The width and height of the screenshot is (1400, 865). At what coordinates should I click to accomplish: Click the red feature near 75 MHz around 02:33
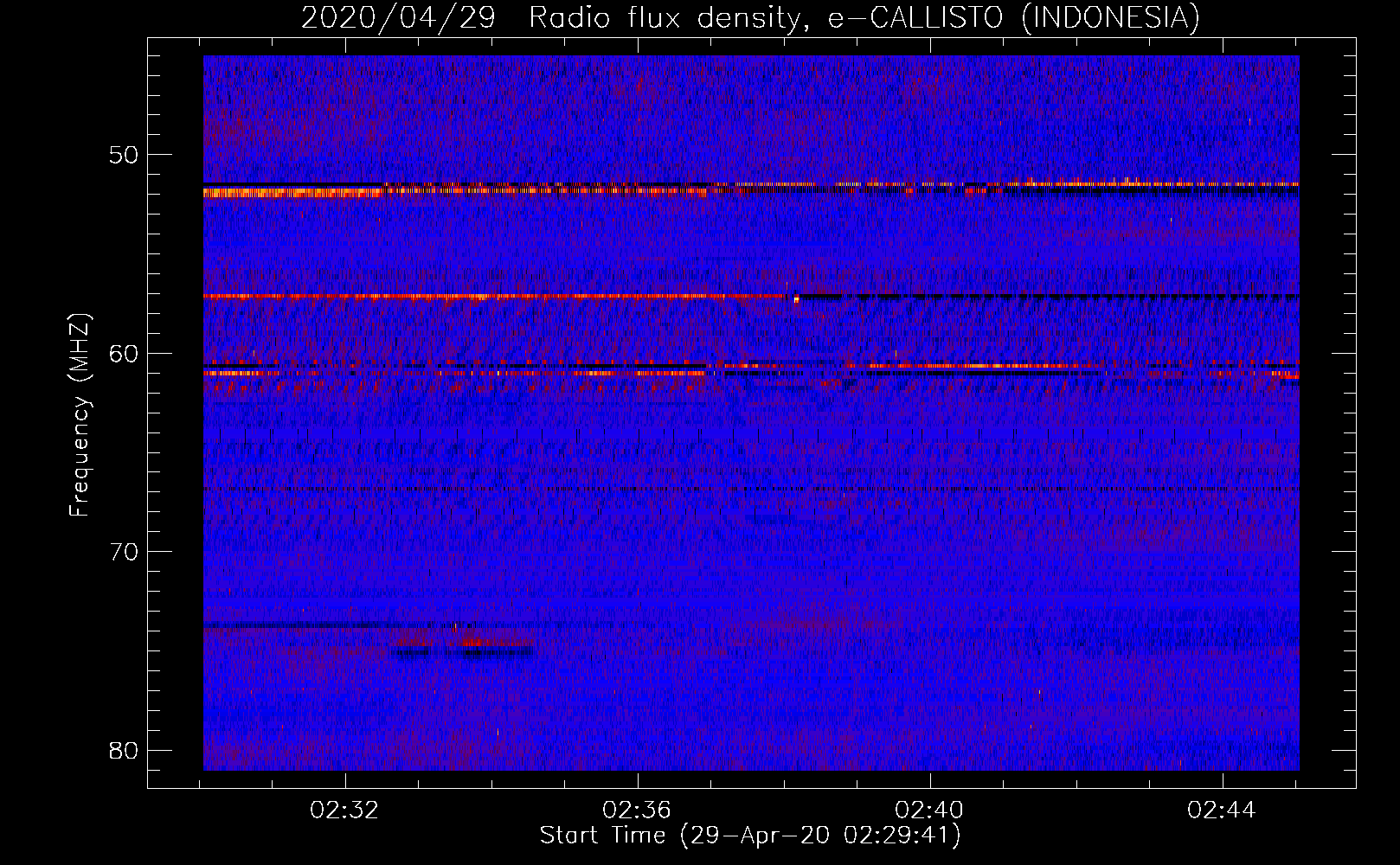click(472, 642)
